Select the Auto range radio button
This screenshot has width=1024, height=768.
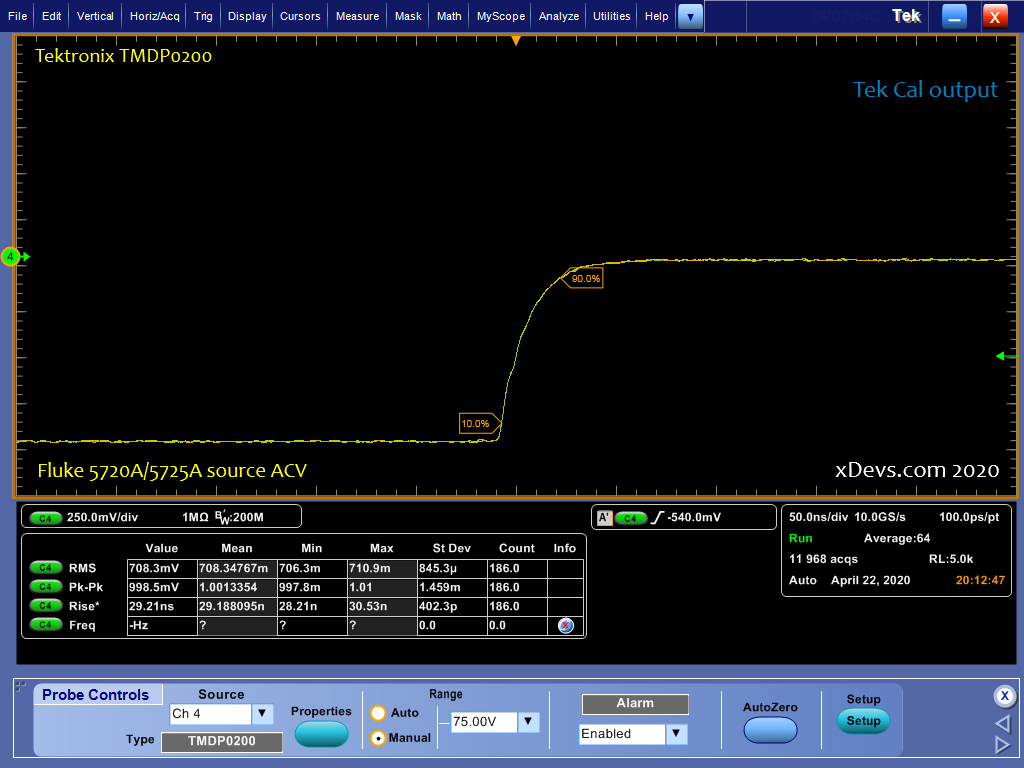[x=378, y=713]
